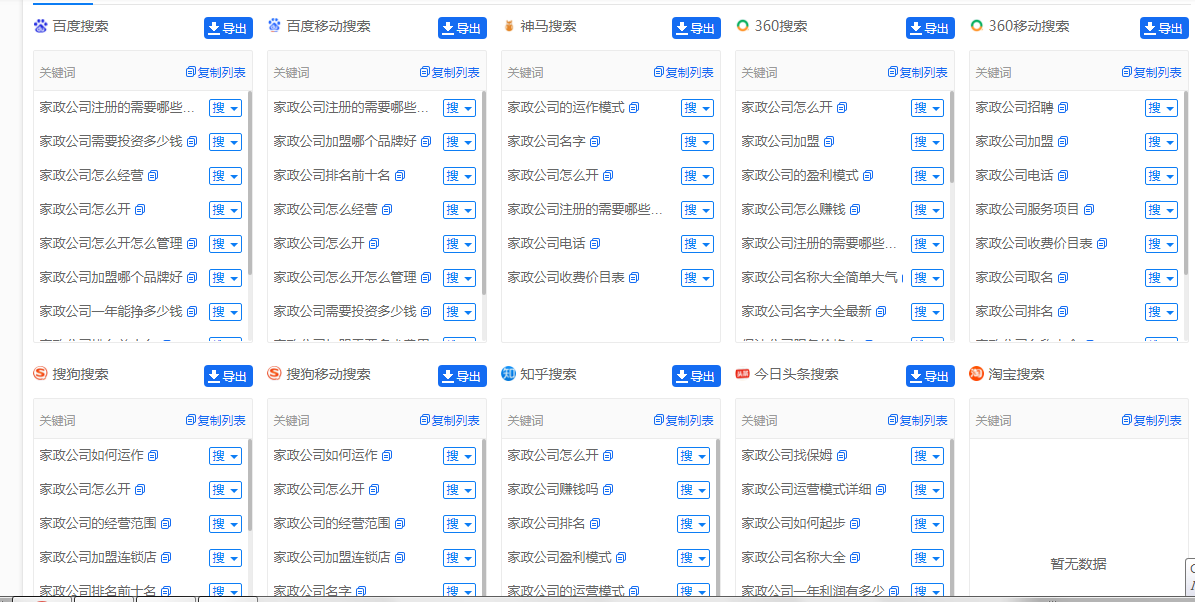Click the 暂无数据 message in 淘宝搜索

1078,565
